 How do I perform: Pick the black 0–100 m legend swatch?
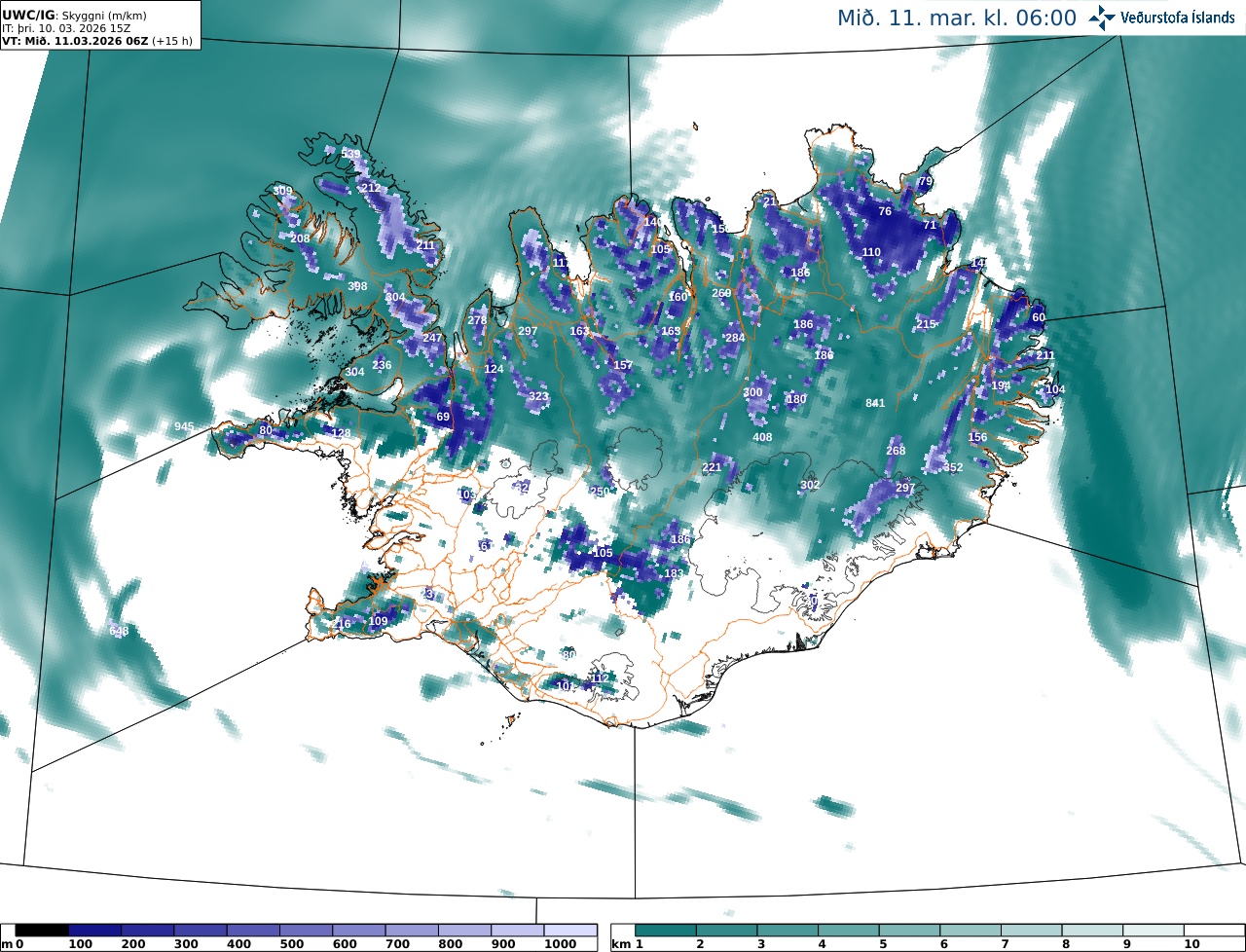pyautogui.click(x=41, y=931)
